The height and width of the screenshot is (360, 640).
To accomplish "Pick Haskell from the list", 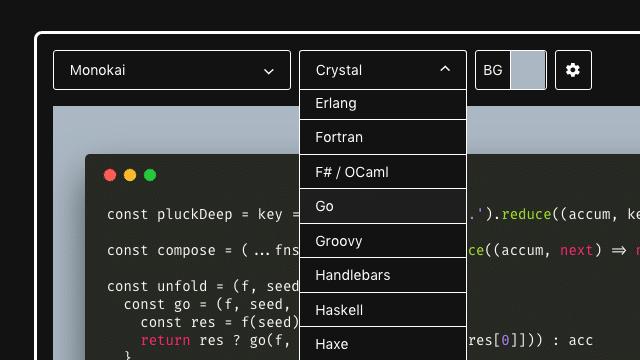I will click(383, 310).
